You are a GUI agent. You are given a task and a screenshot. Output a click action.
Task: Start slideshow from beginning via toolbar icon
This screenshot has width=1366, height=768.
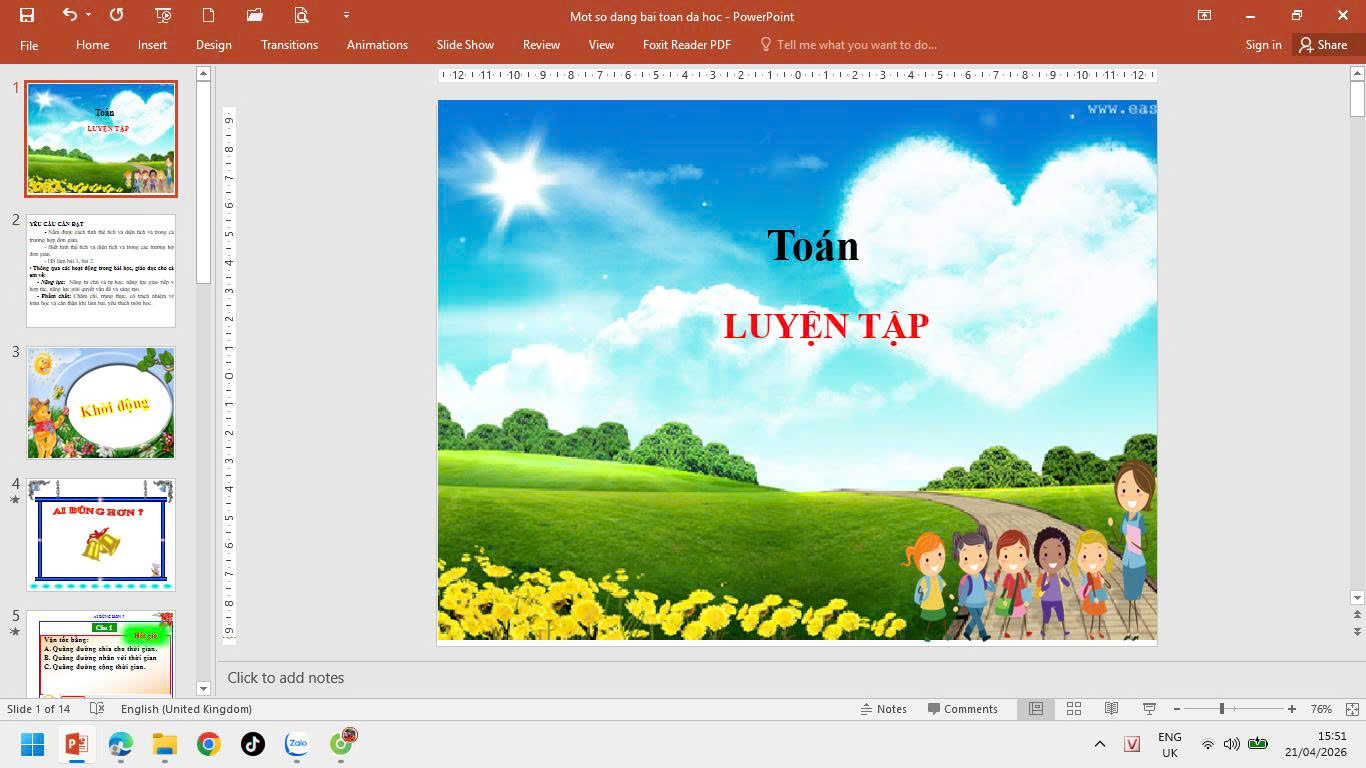point(163,15)
